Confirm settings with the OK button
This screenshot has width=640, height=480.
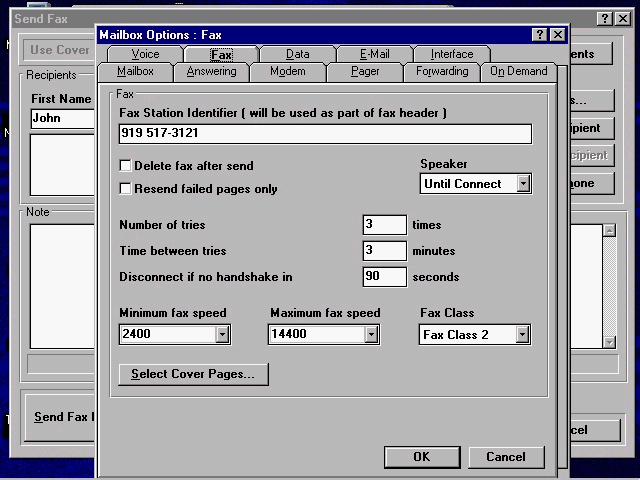click(x=421, y=457)
